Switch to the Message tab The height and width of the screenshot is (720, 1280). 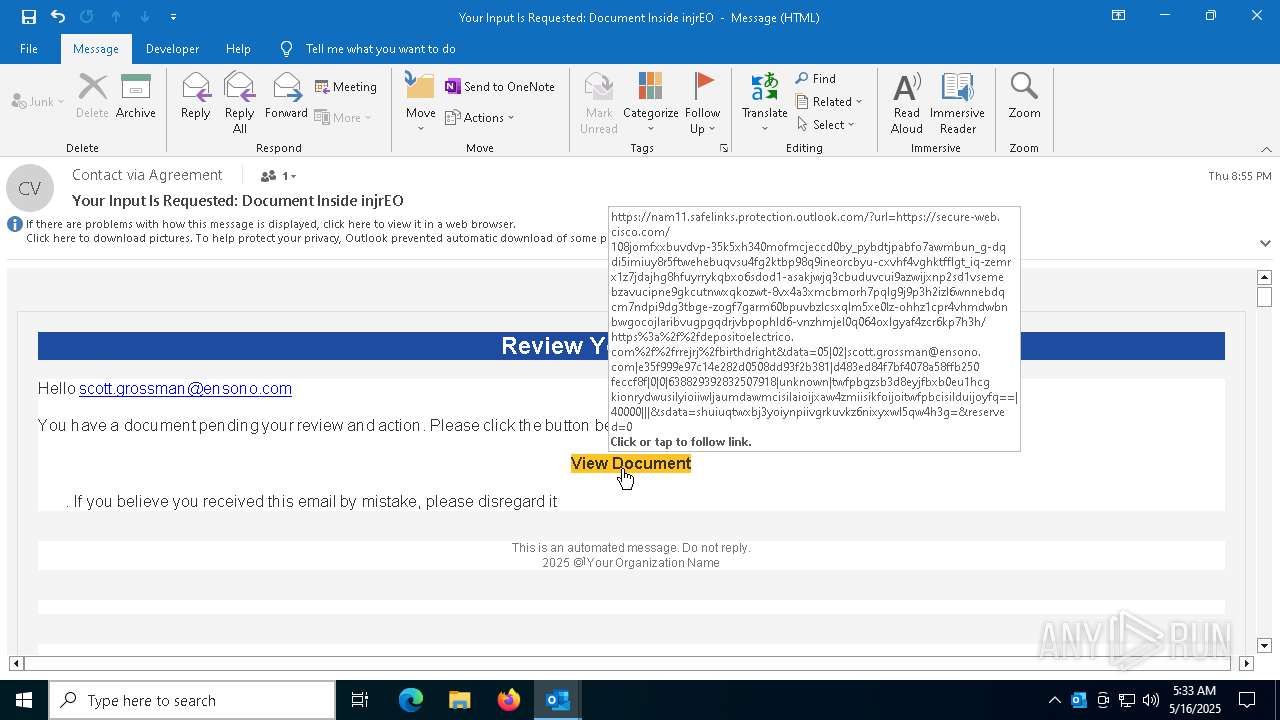pyautogui.click(x=96, y=48)
